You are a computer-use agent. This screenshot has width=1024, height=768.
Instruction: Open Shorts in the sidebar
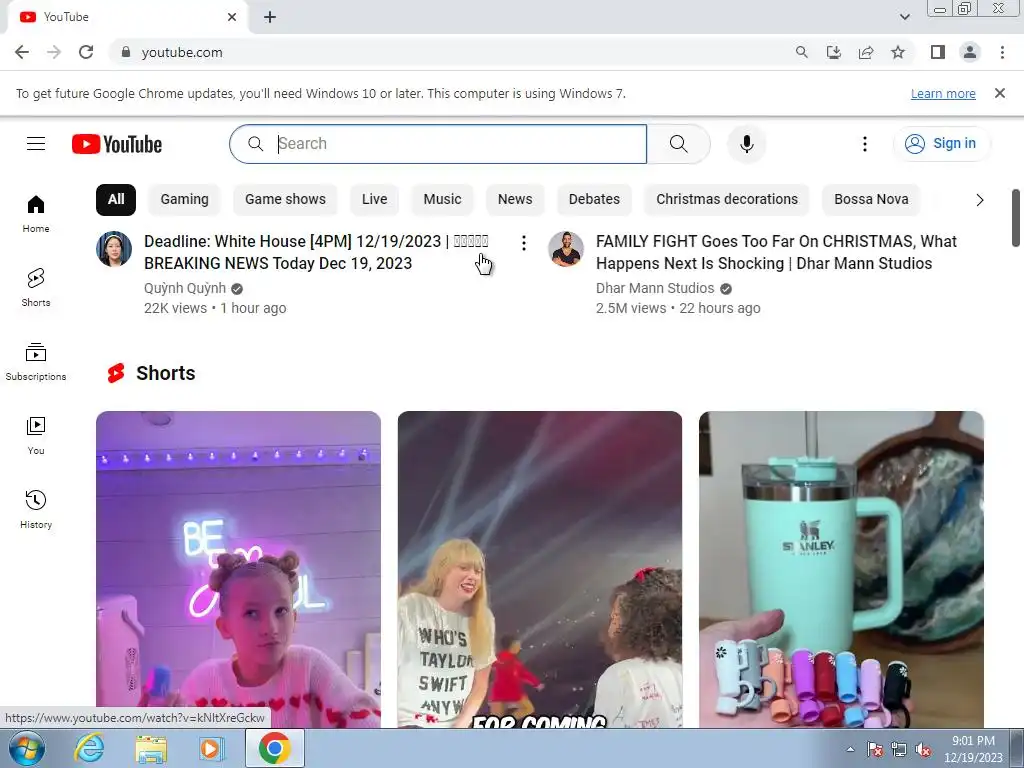click(36, 287)
